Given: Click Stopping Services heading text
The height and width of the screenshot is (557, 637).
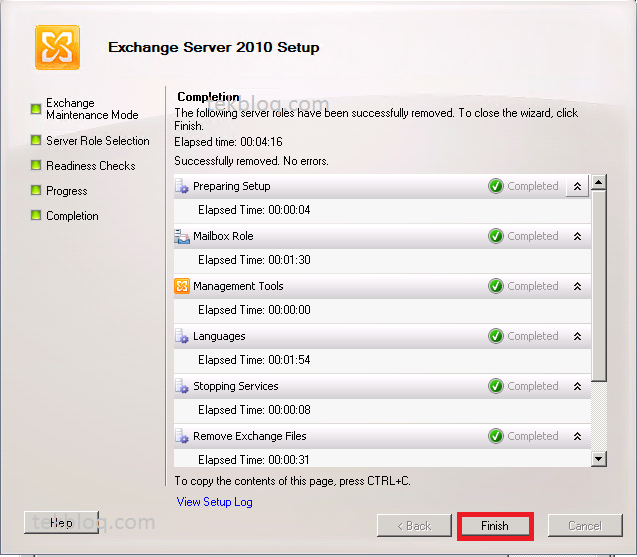Looking at the screenshot, I should click(x=236, y=386).
